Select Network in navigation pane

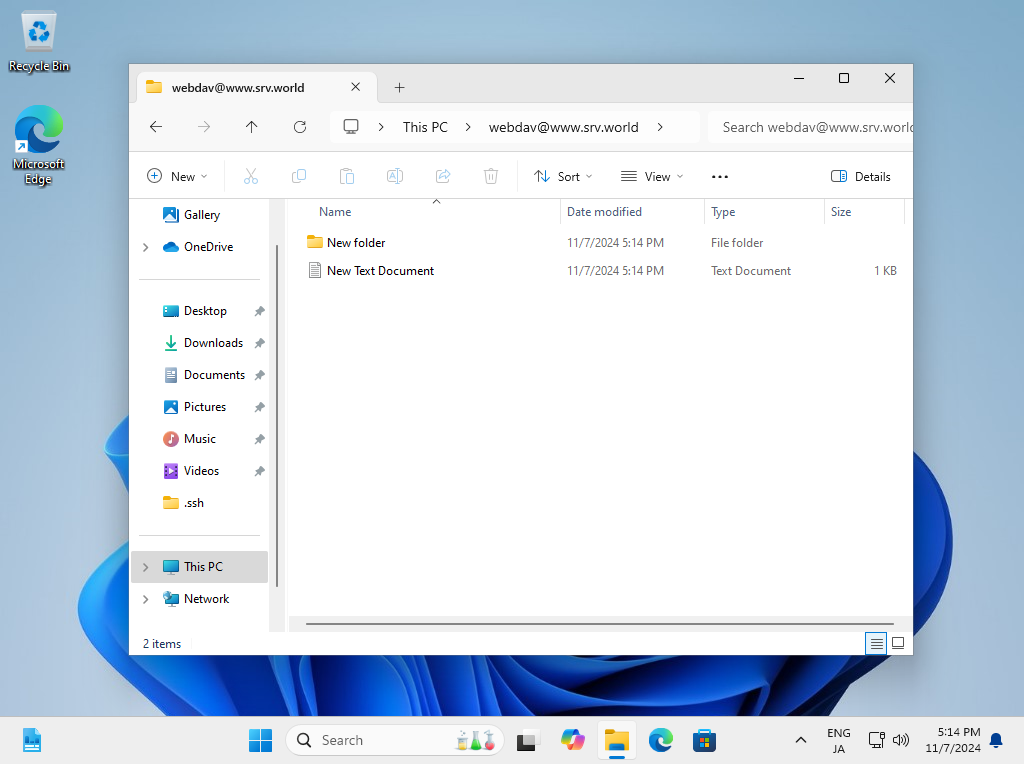(206, 599)
